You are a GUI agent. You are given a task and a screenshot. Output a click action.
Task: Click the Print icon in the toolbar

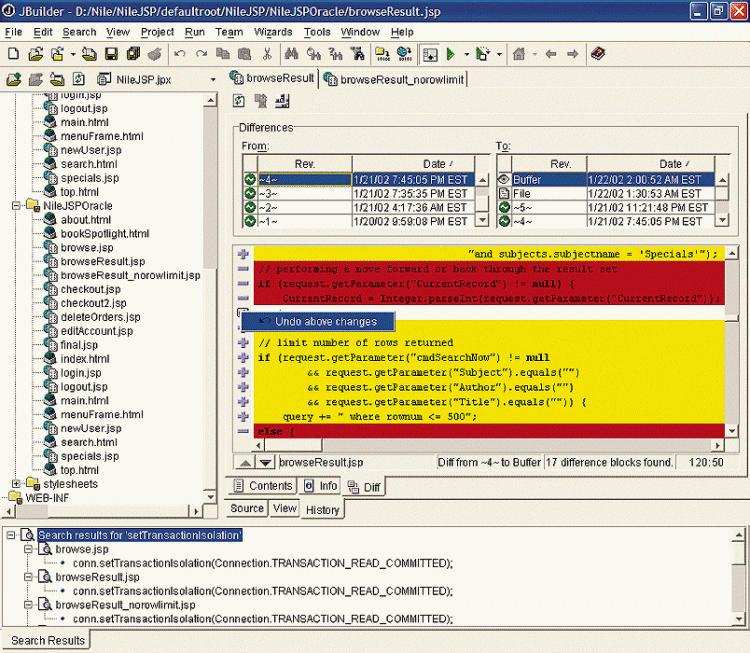point(154,54)
